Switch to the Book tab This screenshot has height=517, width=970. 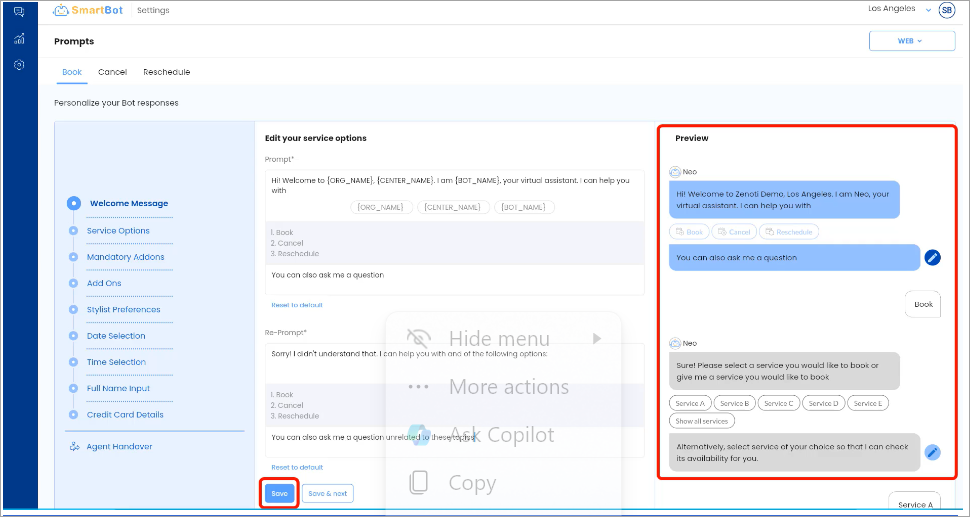click(x=72, y=72)
